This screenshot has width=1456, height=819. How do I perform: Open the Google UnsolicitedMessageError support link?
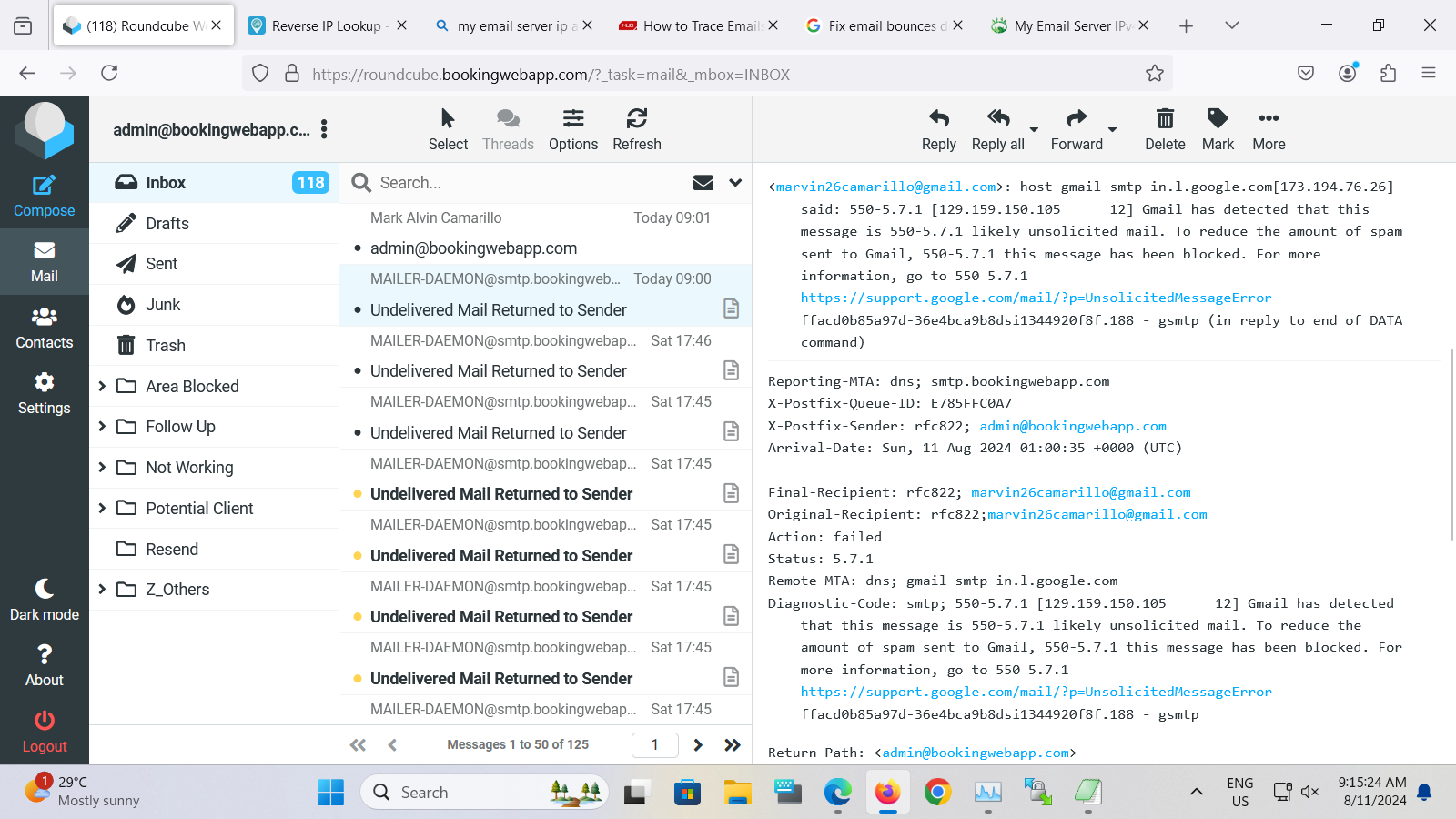point(1036,298)
